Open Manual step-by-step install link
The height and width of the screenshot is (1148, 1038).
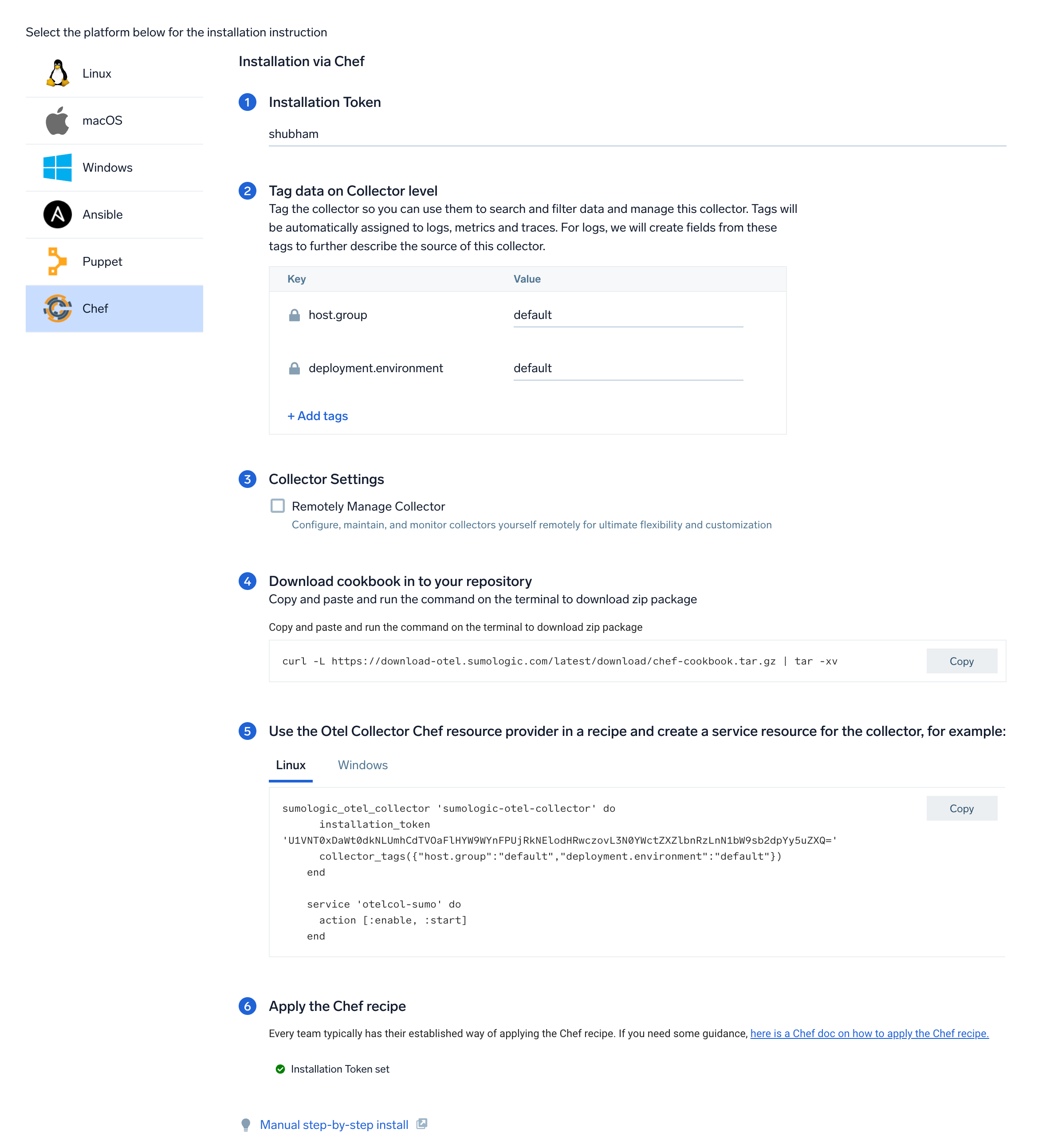[334, 1124]
